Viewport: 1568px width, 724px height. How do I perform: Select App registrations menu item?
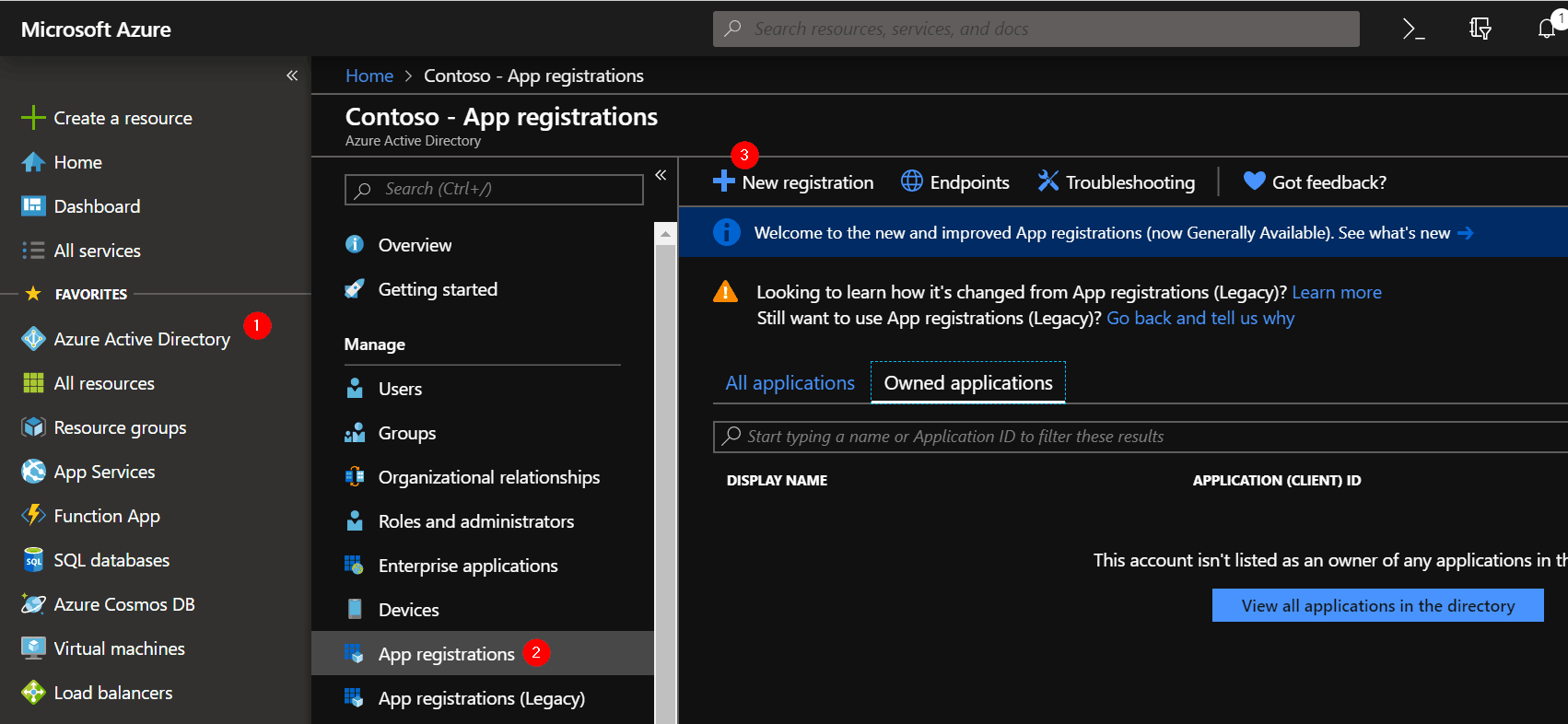click(x=483, y=654)
